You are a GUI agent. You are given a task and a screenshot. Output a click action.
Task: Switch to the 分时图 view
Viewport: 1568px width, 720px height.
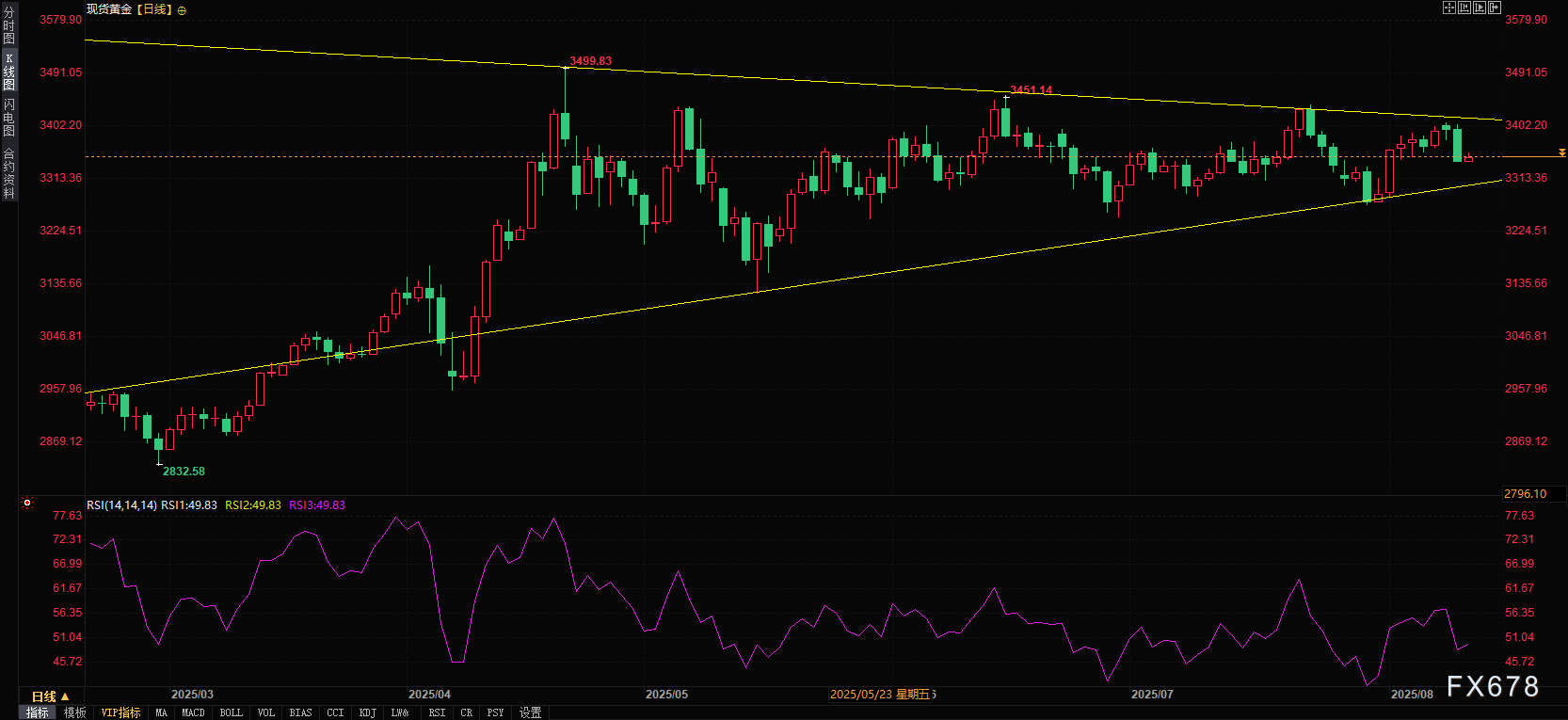coord(8,25)
